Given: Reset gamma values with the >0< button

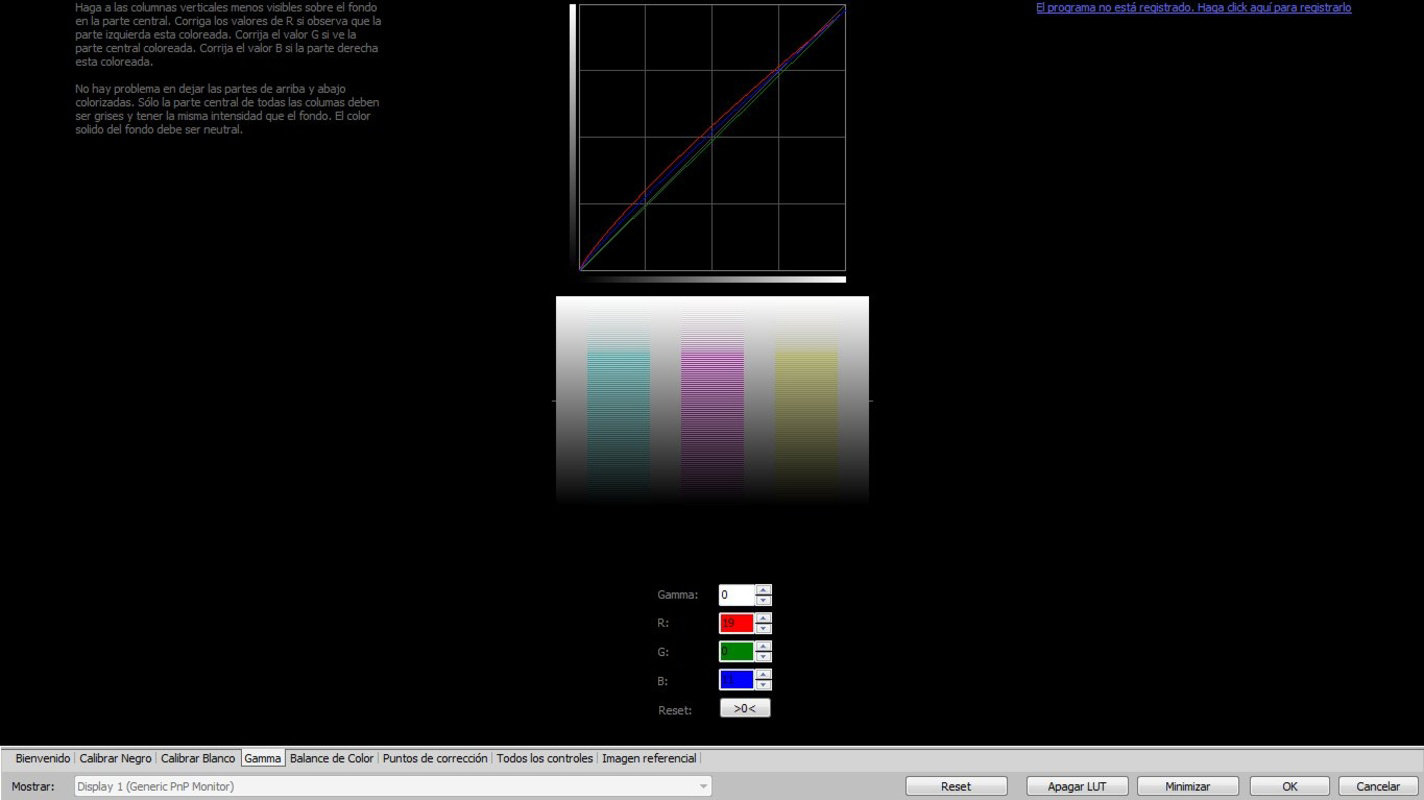Looking at the screenshot, I should (x=745, y=708).
